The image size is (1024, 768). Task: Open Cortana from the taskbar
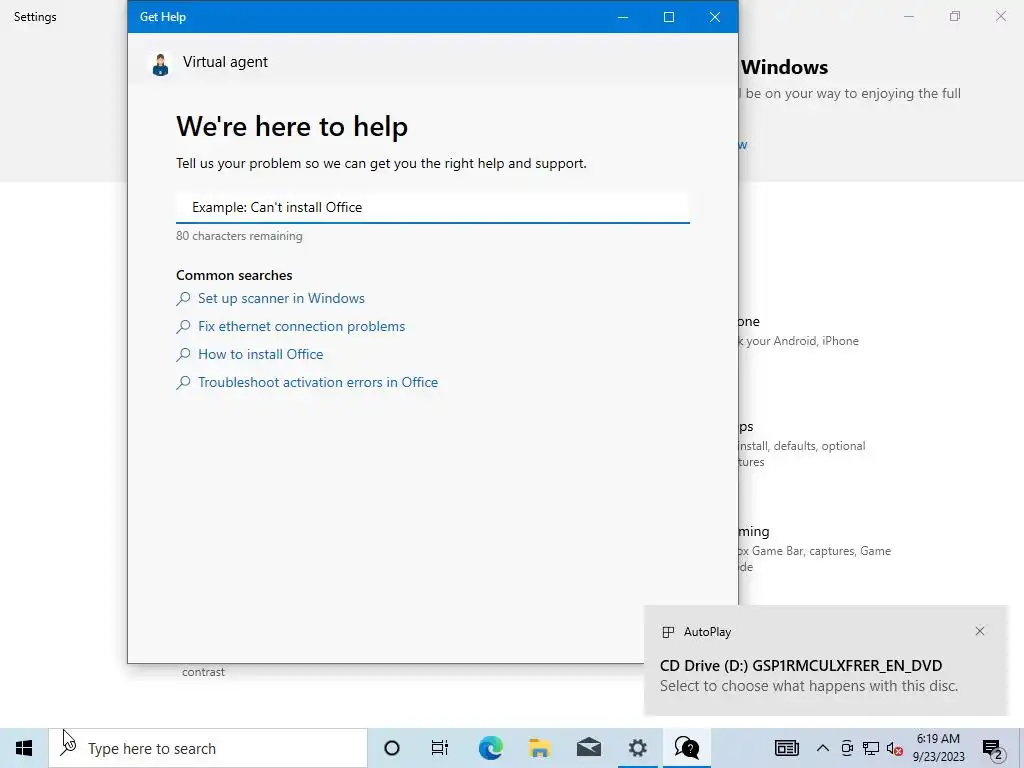(x=392, y=748)
